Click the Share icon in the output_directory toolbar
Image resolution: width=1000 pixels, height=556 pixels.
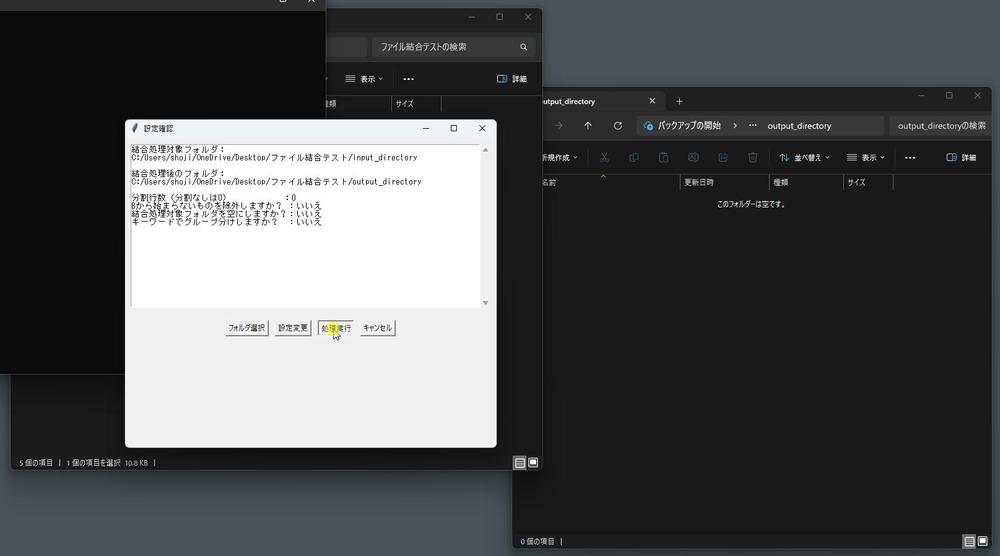[x=723, y=157]
